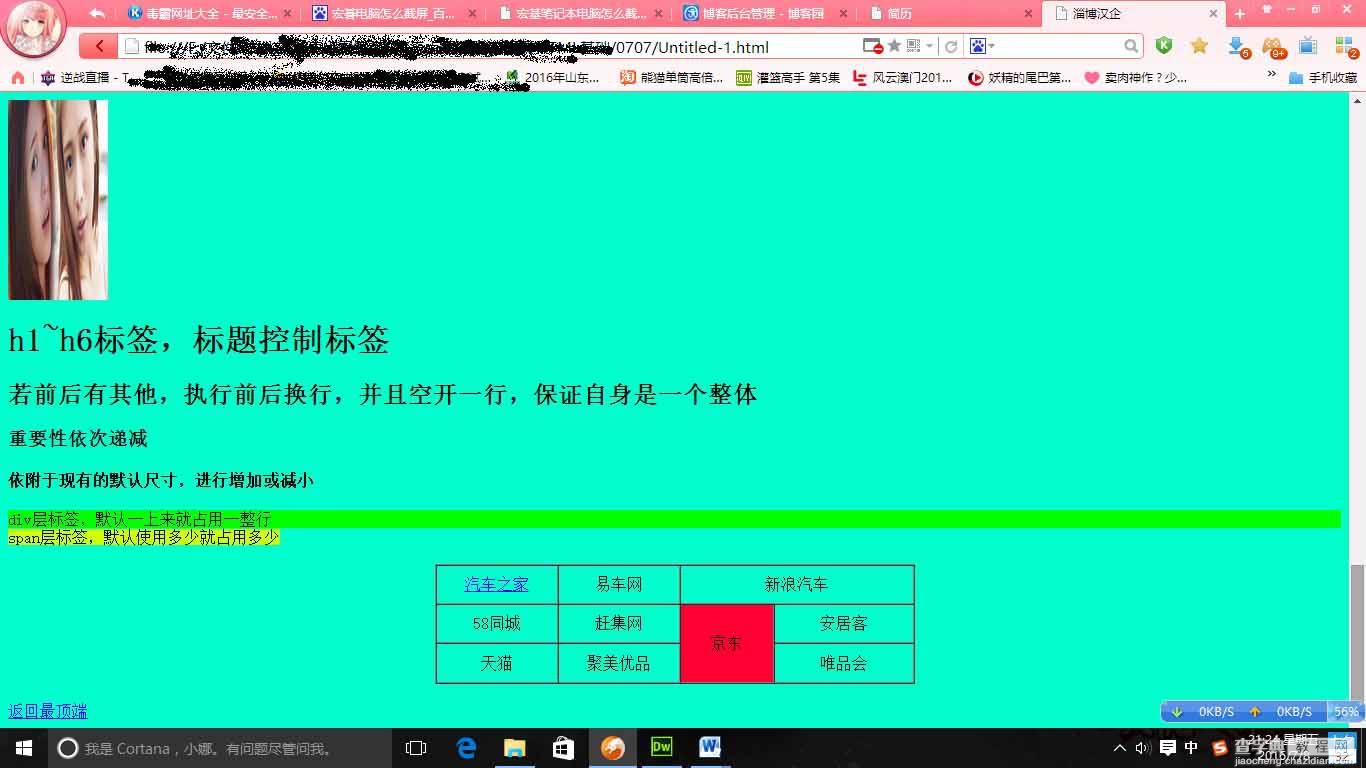Open the 风云澳门201 bookmark

(x=903, y=77)
